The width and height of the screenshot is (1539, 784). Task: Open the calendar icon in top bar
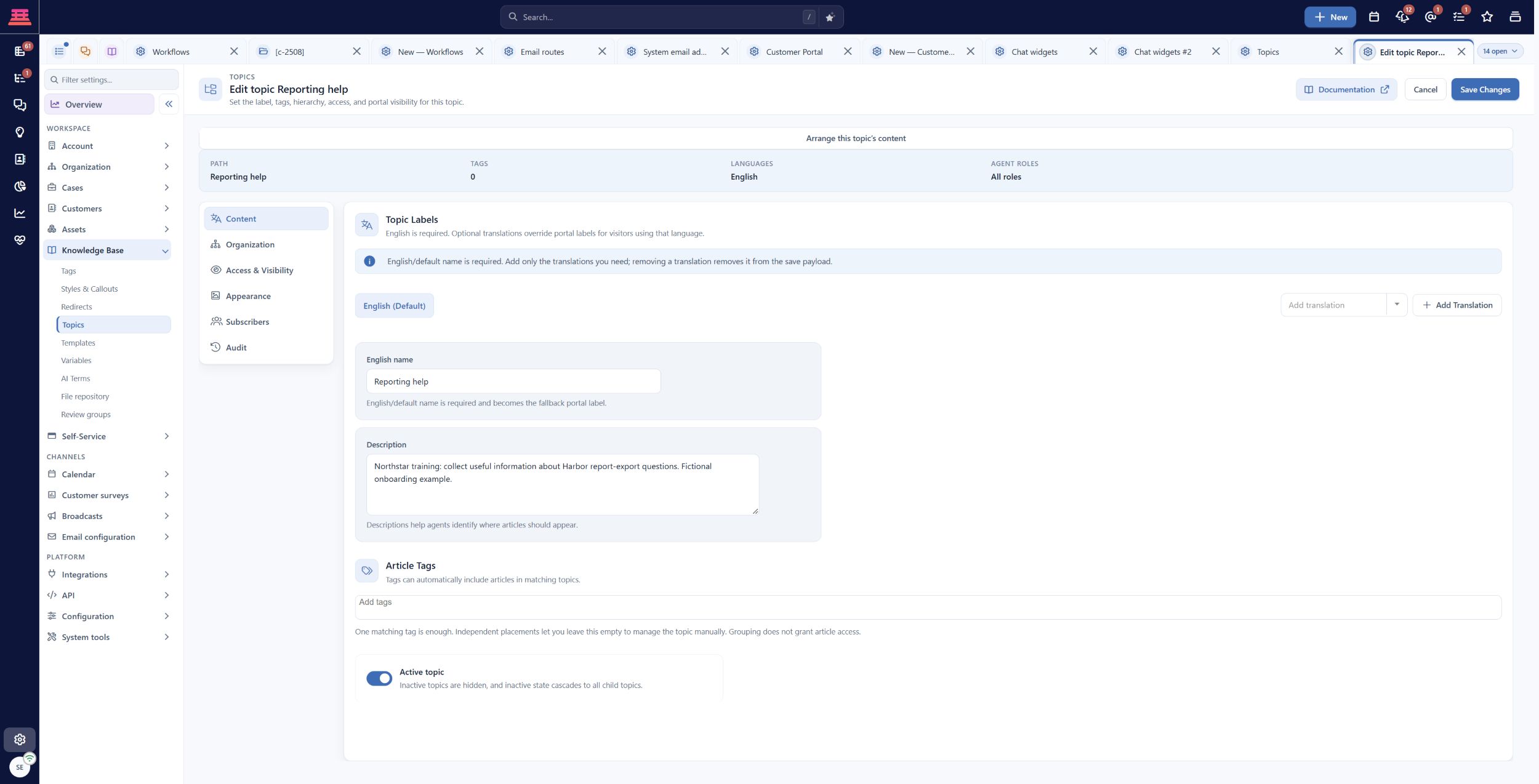[1373, 17]
